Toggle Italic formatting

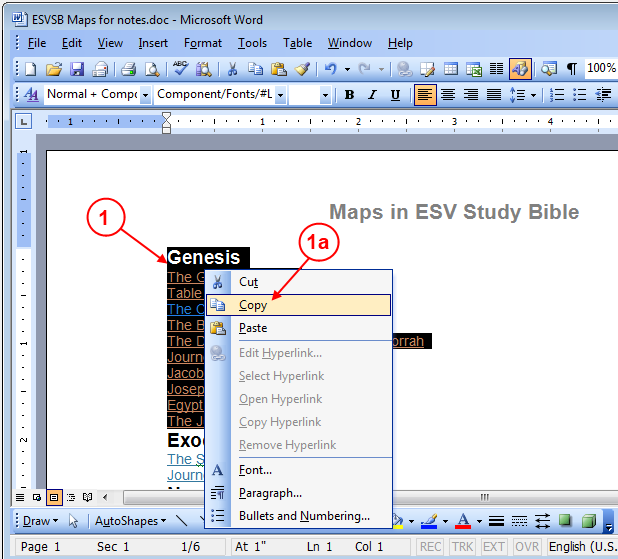pyautogui.click(x=372, y=95)
